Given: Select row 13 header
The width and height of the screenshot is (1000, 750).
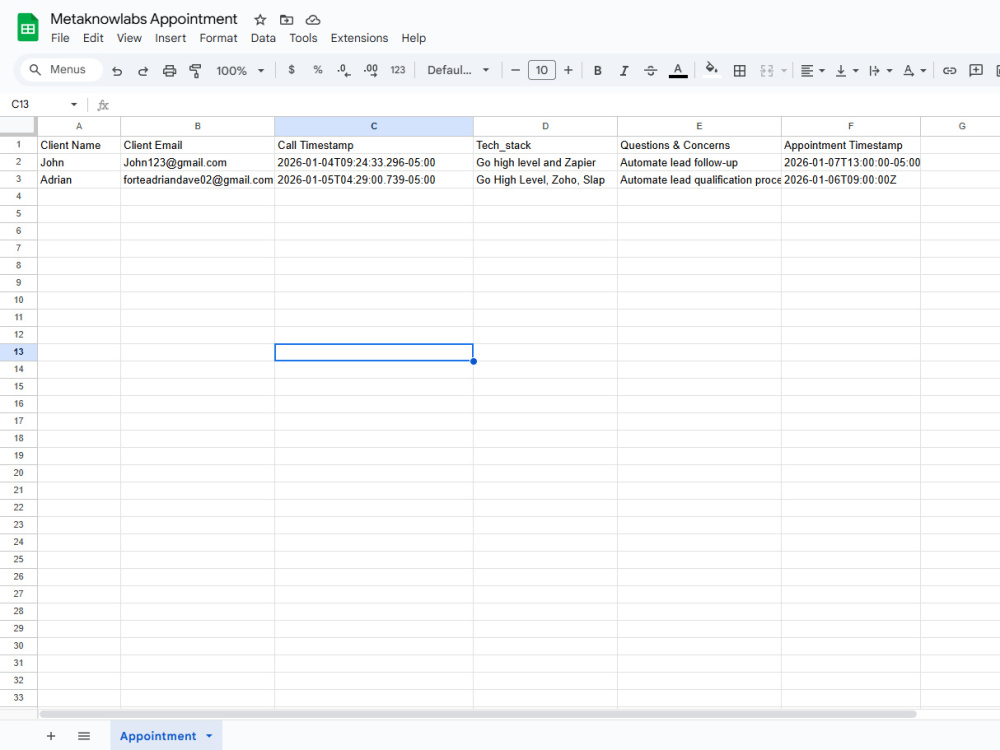Looking at the screenshot, I should (x=18, y=352).
